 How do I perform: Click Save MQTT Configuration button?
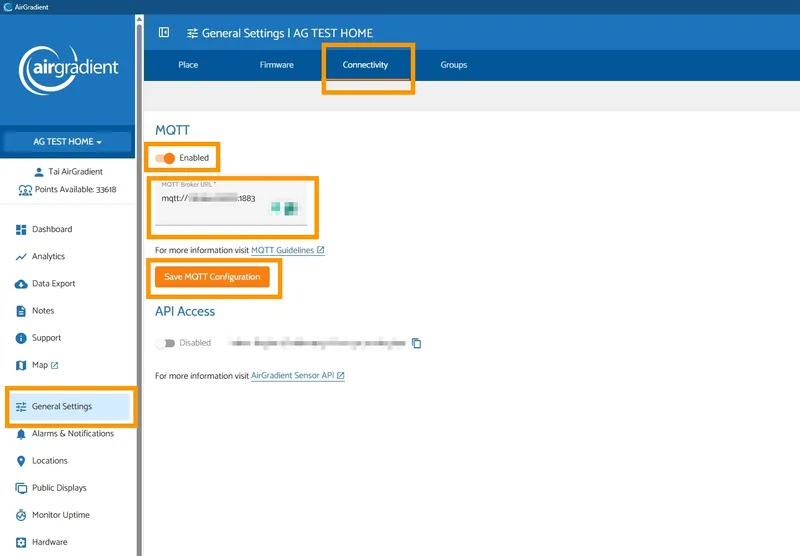[212, 277]
